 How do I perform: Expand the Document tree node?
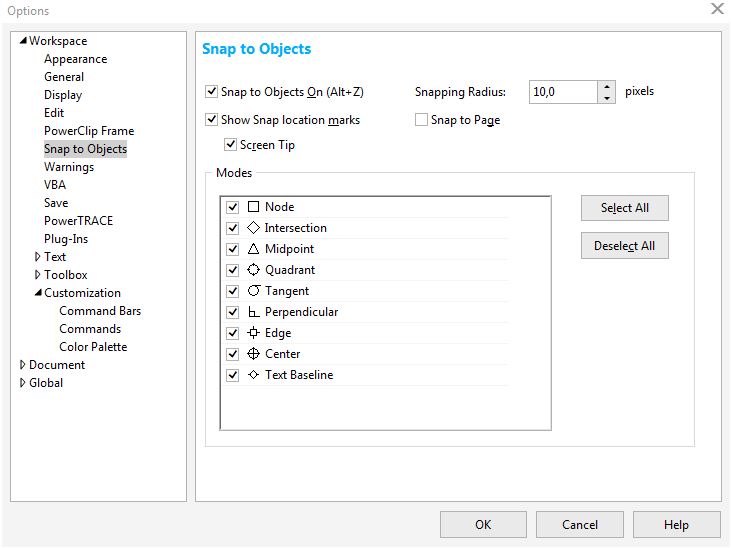click(23, 365)
